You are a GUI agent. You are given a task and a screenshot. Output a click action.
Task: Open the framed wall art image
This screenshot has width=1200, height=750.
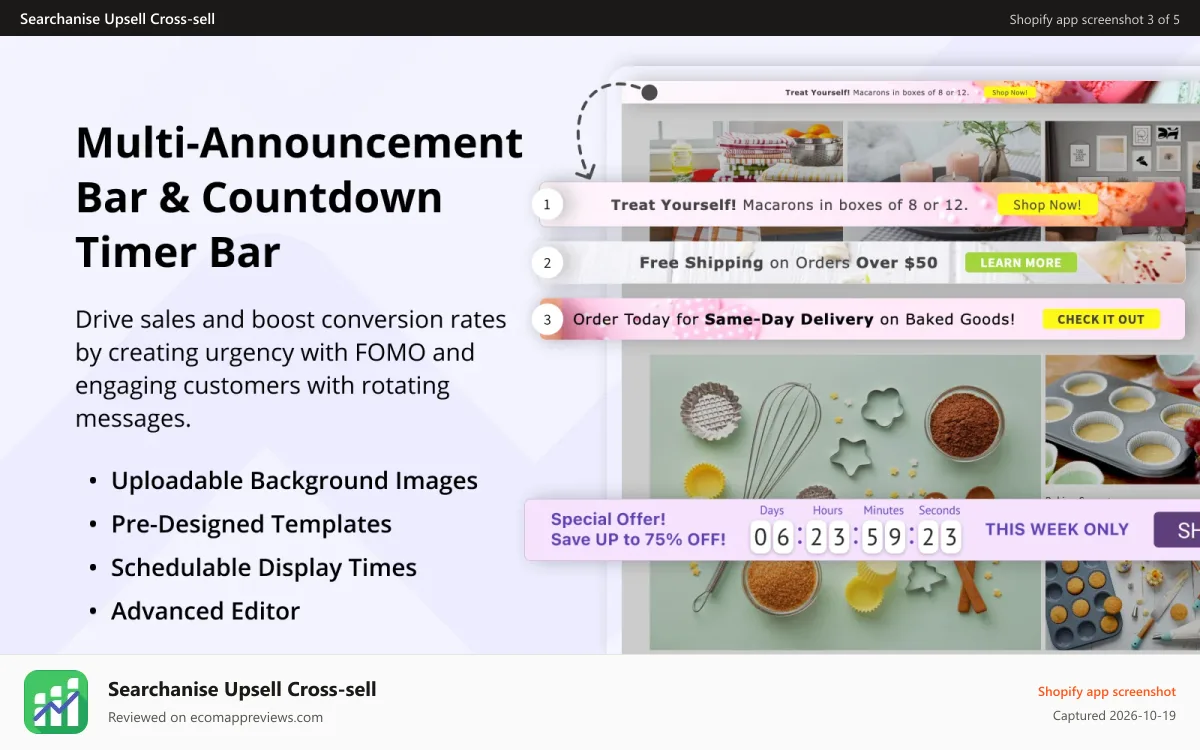[1122, 151]
